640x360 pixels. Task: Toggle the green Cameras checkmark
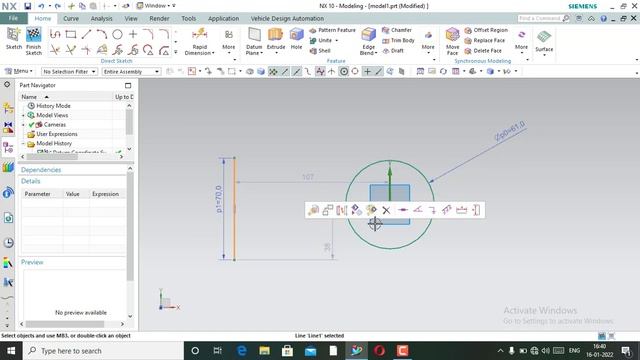click(31, 124)
